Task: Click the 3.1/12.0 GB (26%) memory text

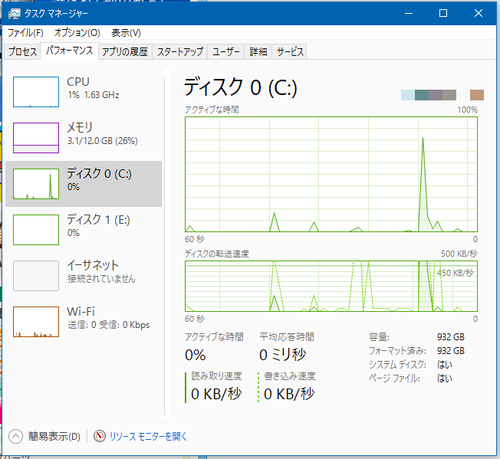Action: [x=103, y=141]
